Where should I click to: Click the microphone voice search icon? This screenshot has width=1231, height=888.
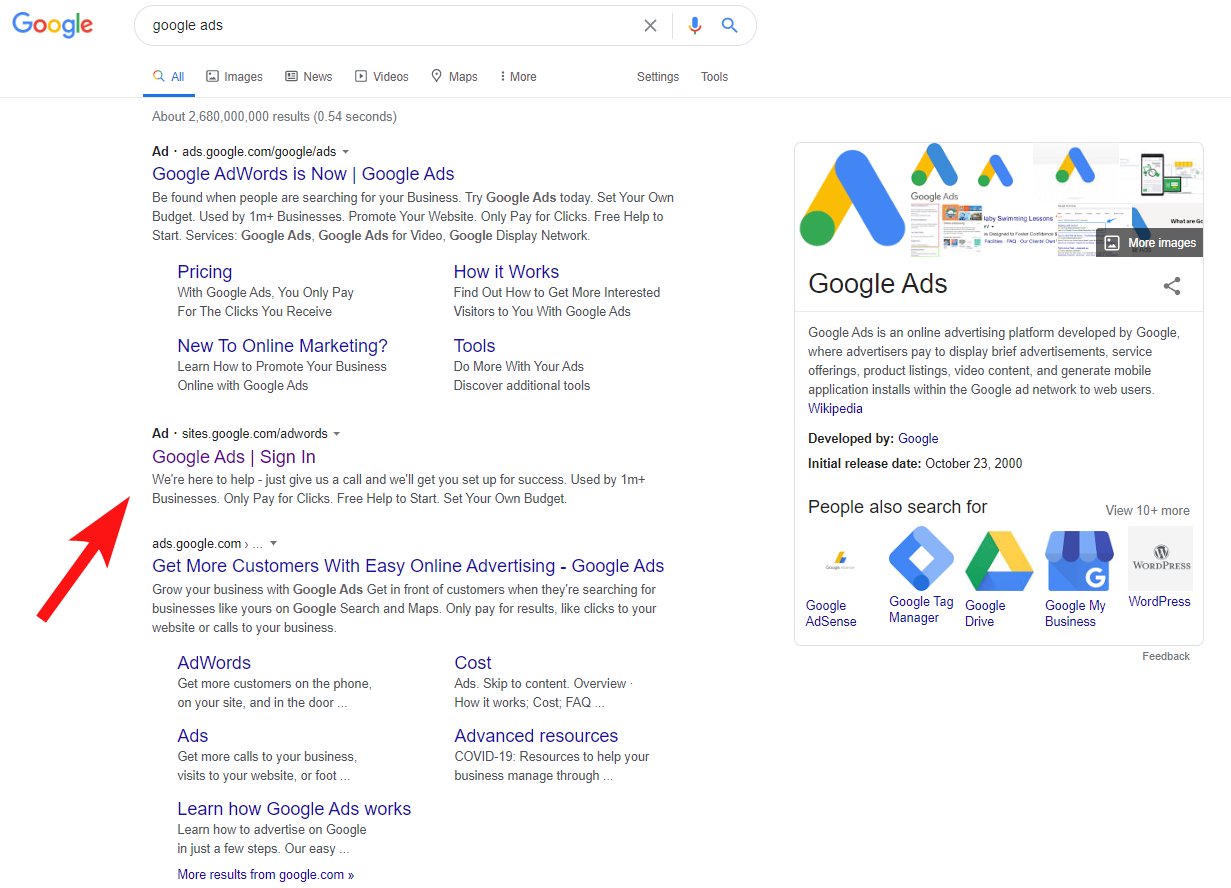(x=695, y=25)
